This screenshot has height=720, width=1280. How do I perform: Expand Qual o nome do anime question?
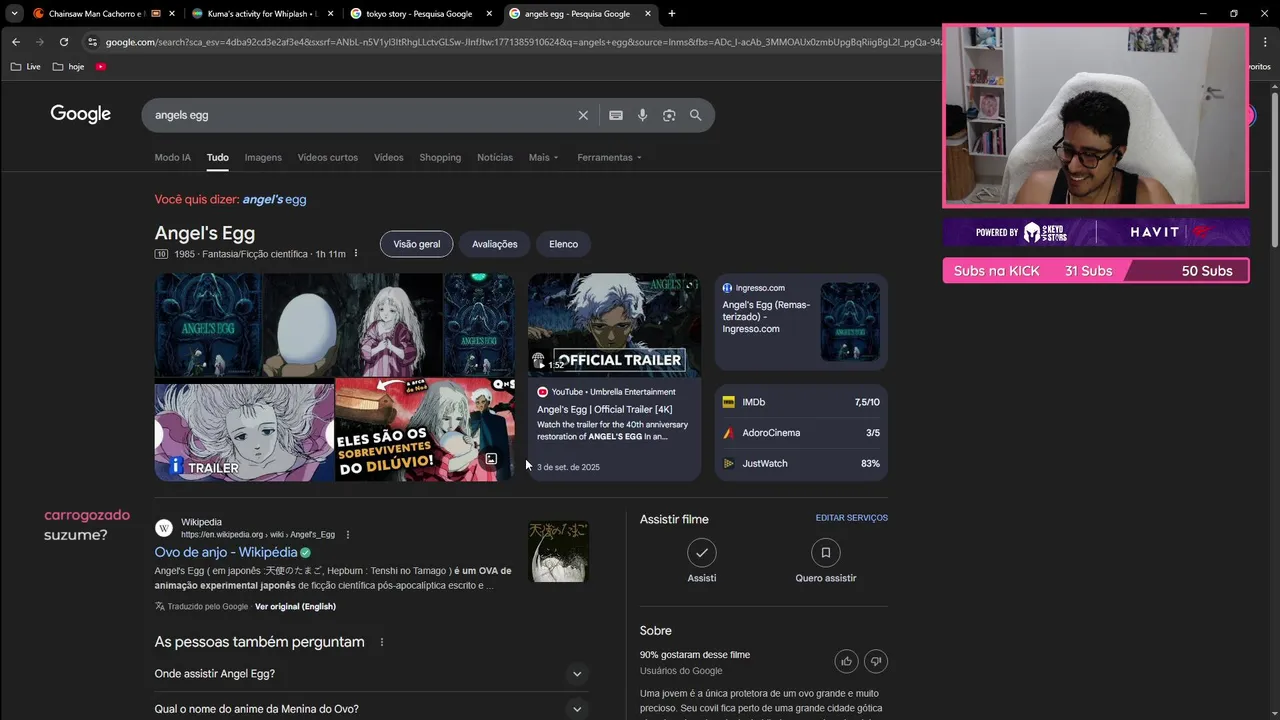371,709
